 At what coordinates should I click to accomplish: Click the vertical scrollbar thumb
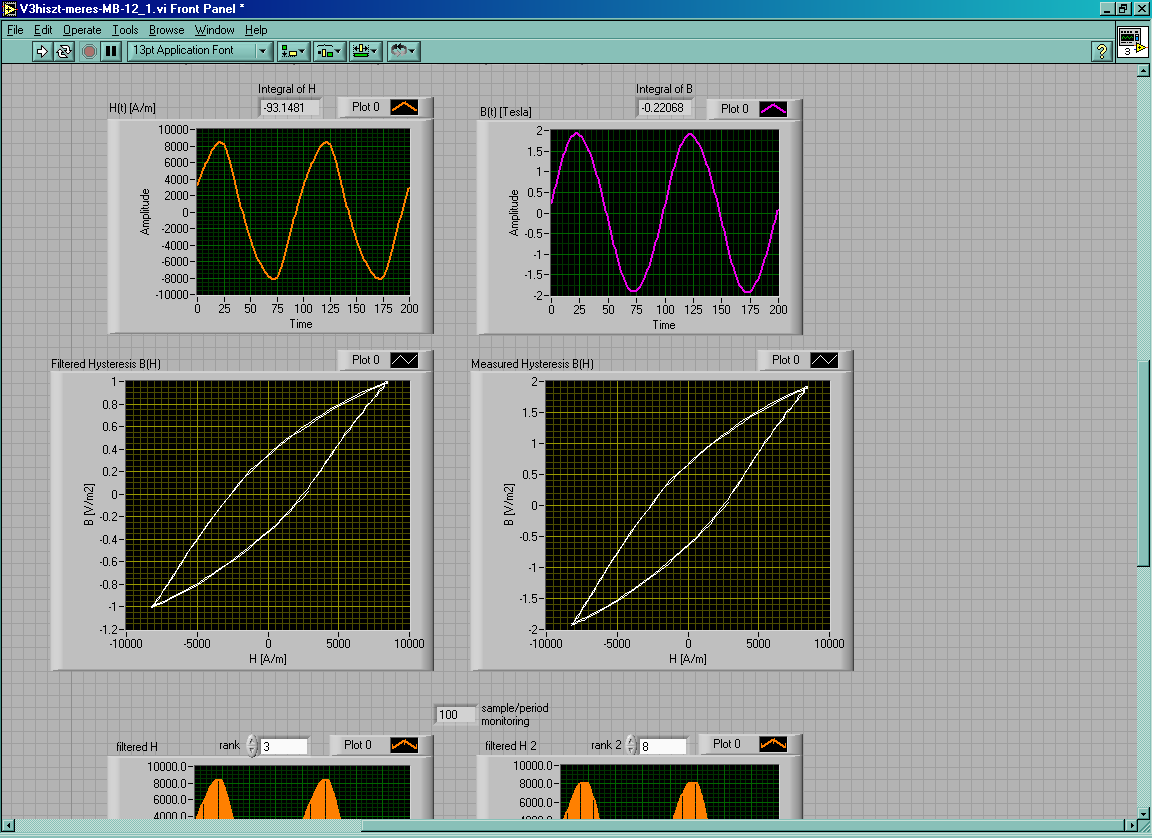click(x=1142, y=463)
